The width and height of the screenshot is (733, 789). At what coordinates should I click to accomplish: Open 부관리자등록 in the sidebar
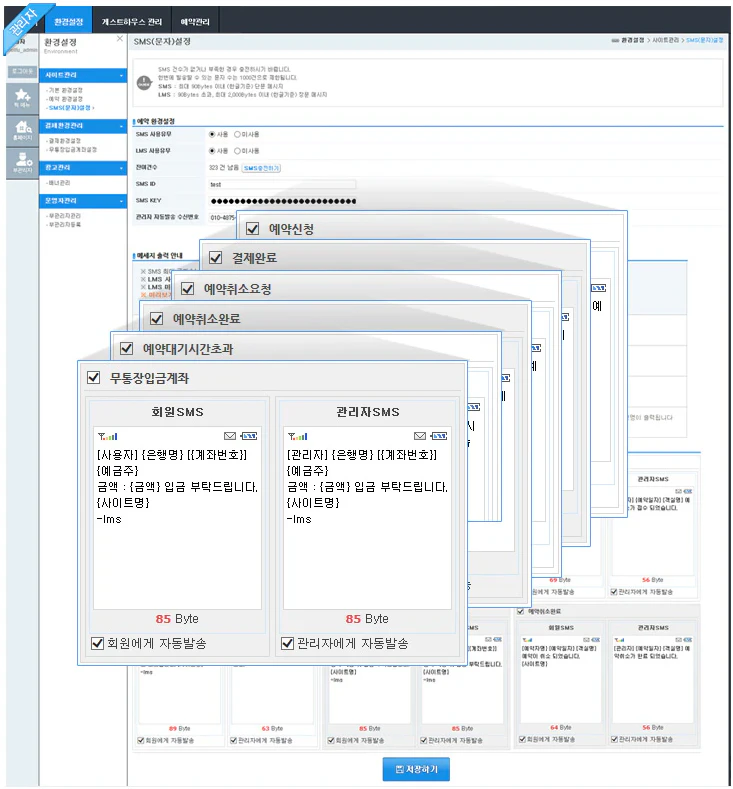point(64,224)
